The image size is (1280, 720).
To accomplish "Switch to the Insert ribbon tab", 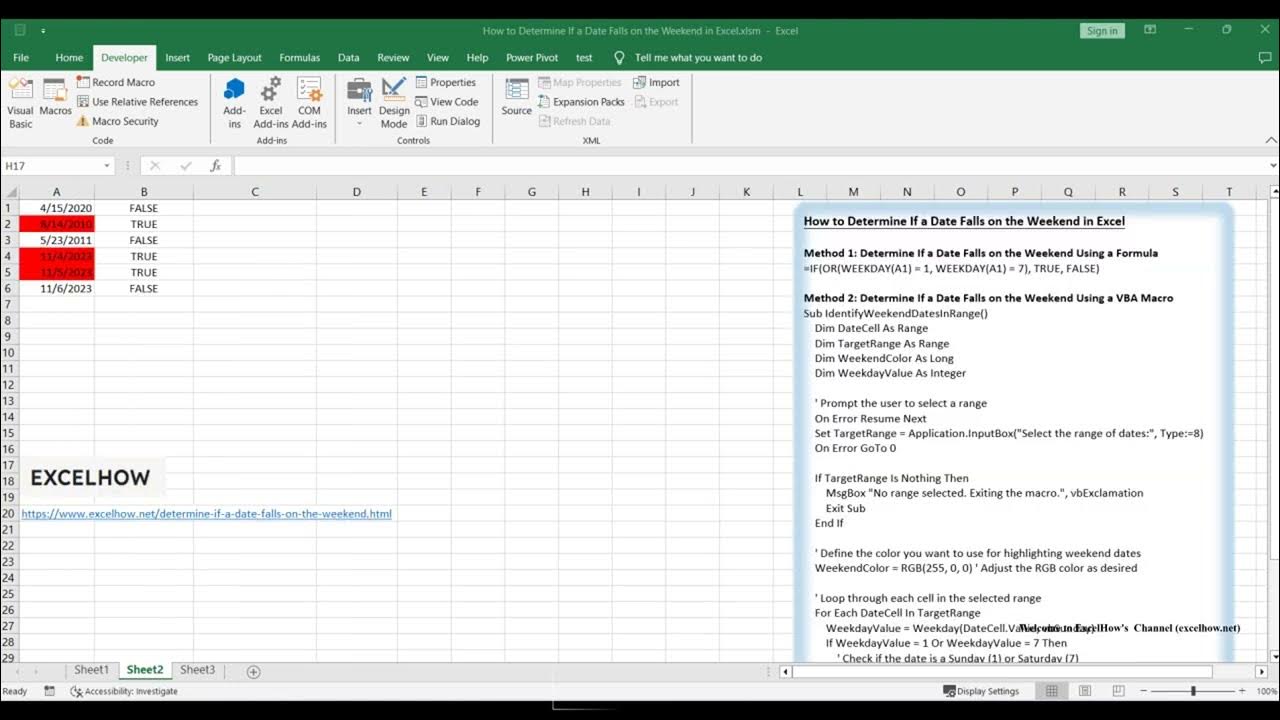I will [178, 58].
